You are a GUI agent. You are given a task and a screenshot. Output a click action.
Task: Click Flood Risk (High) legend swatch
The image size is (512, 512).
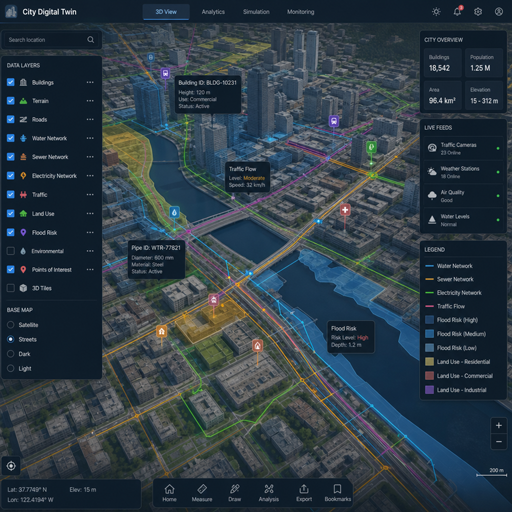click(429, 320)
